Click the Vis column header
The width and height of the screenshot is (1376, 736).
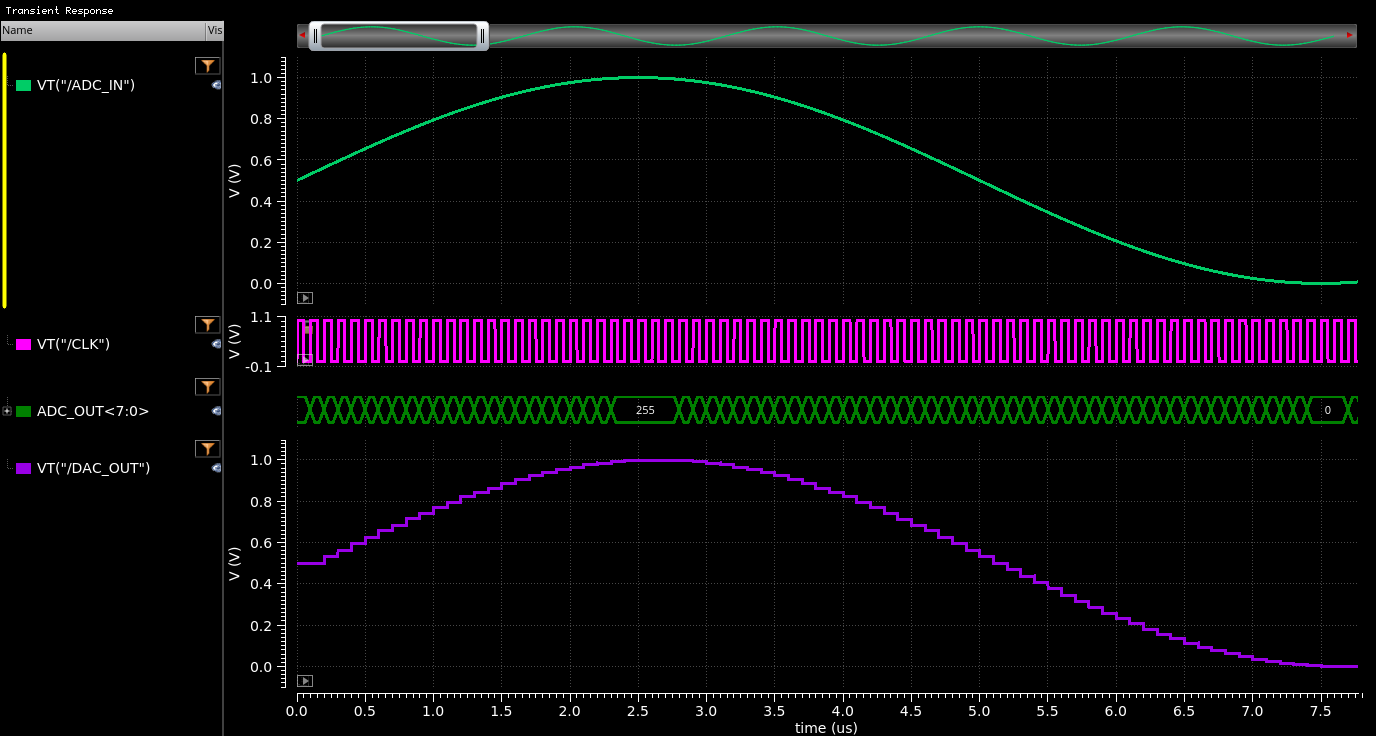coord(213,30)
